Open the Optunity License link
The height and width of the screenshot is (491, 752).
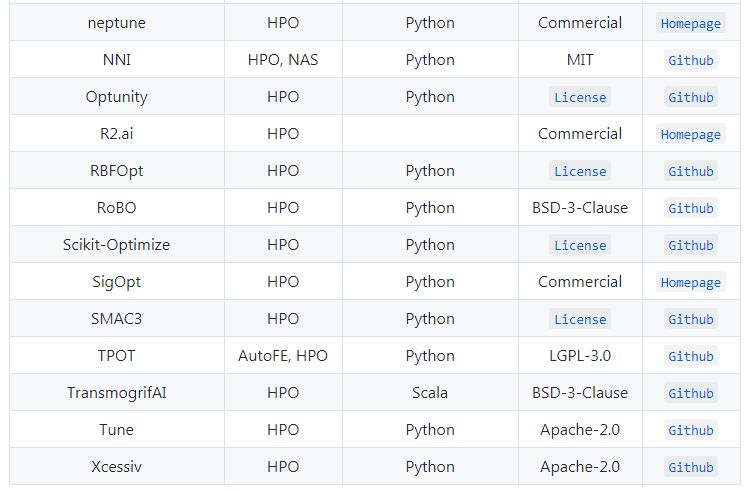click(580, 97)
